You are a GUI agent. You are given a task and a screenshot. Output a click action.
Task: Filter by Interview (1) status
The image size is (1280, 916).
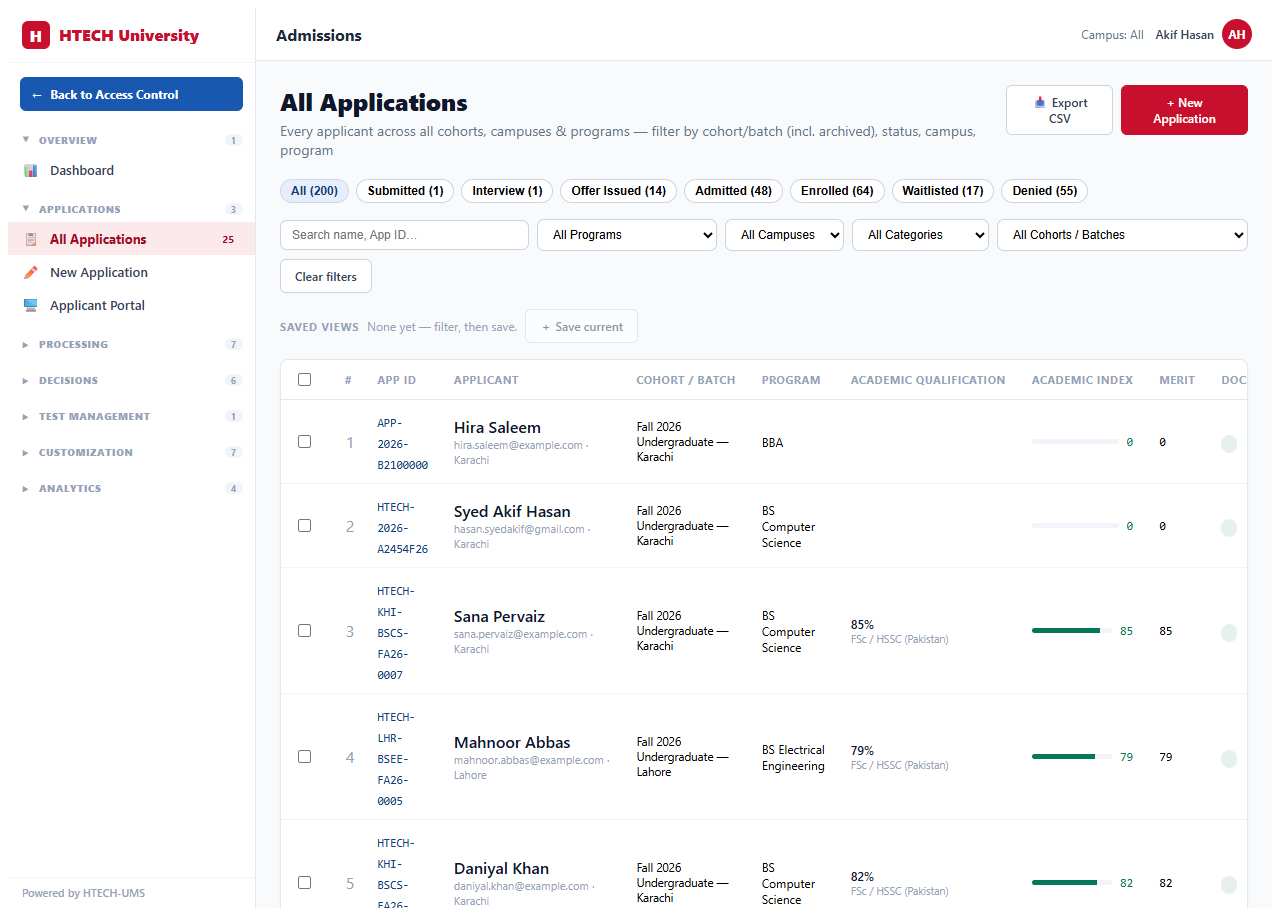tap(507, 191)
